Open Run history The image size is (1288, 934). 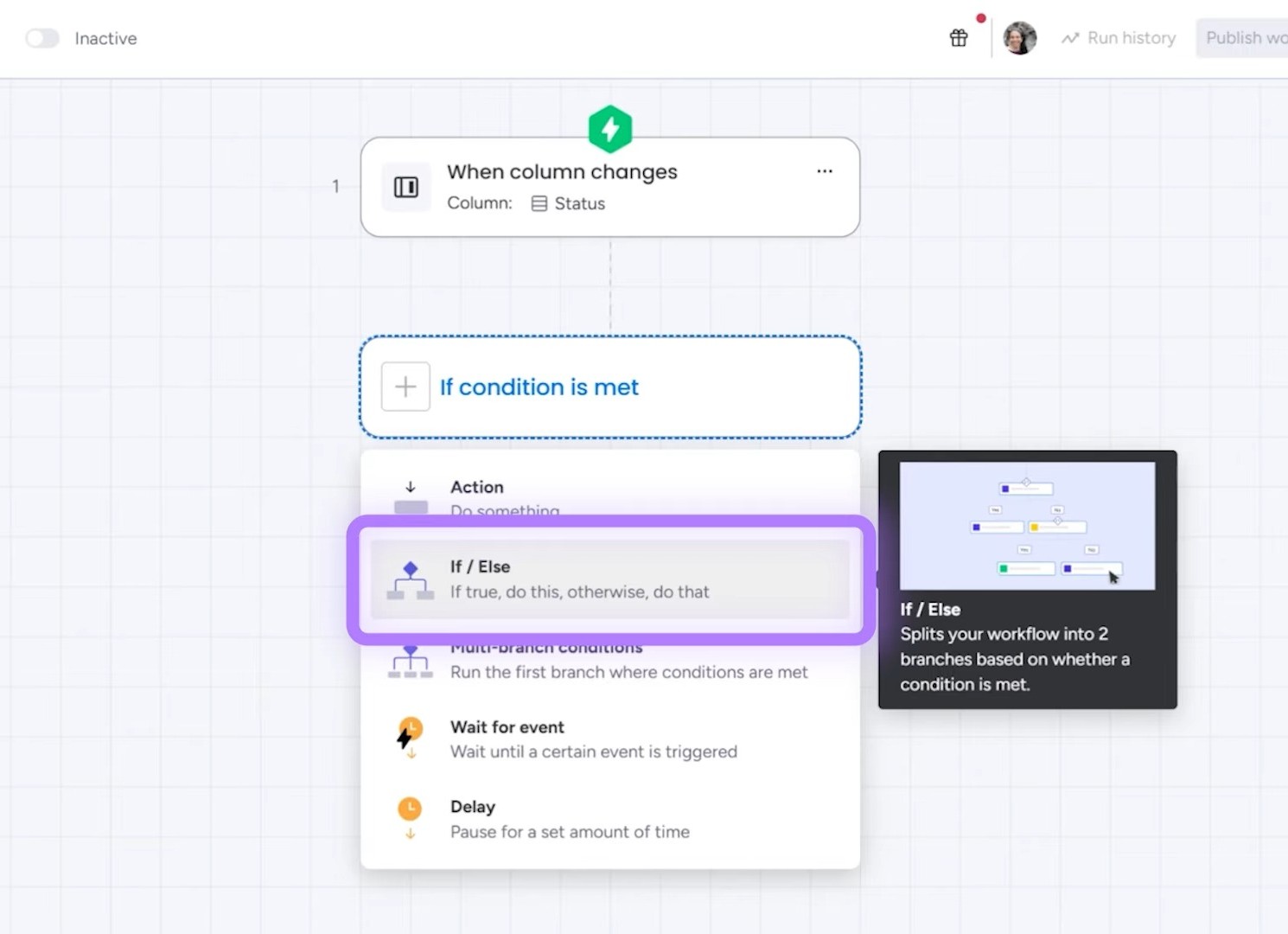1118,37
